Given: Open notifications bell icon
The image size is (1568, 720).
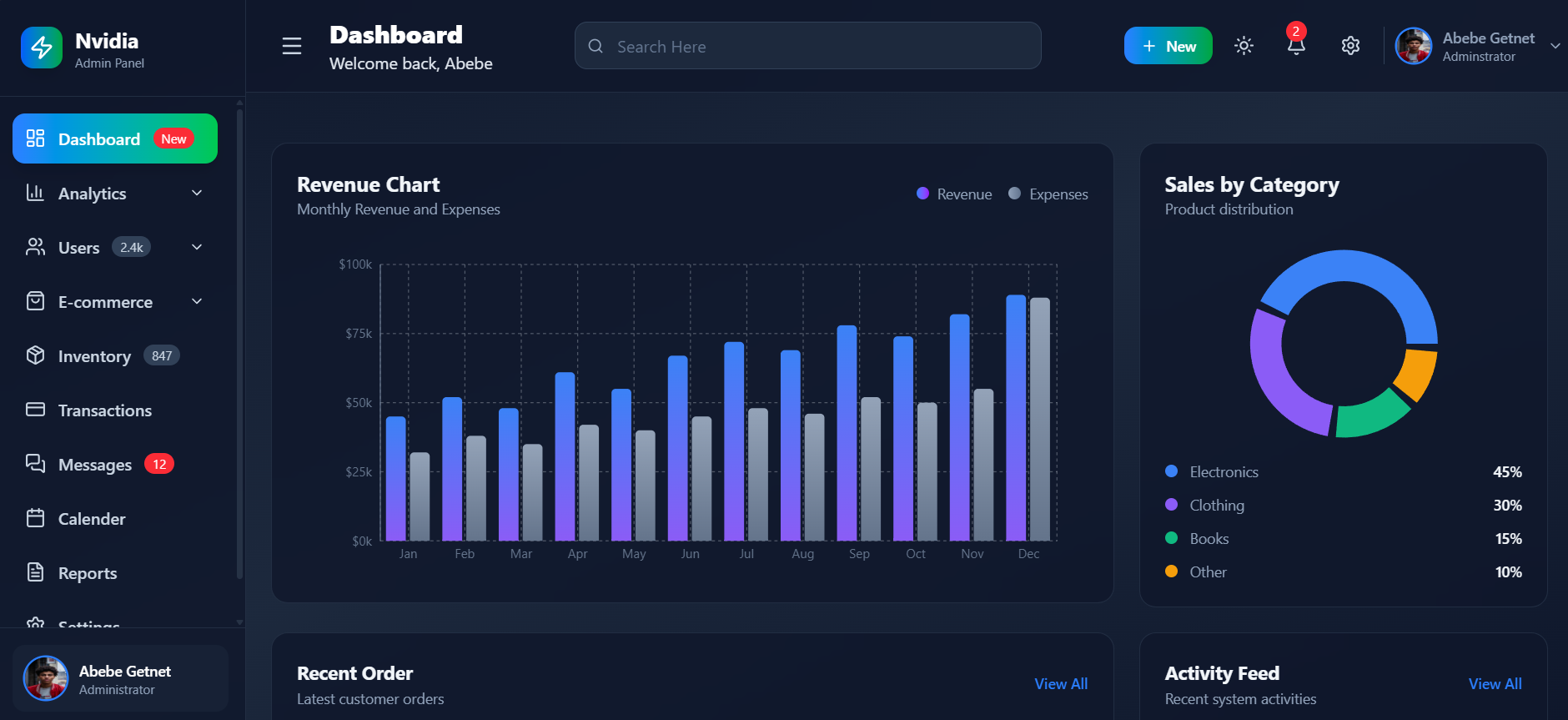Looking at the screenshot, I should point(1296,46).
